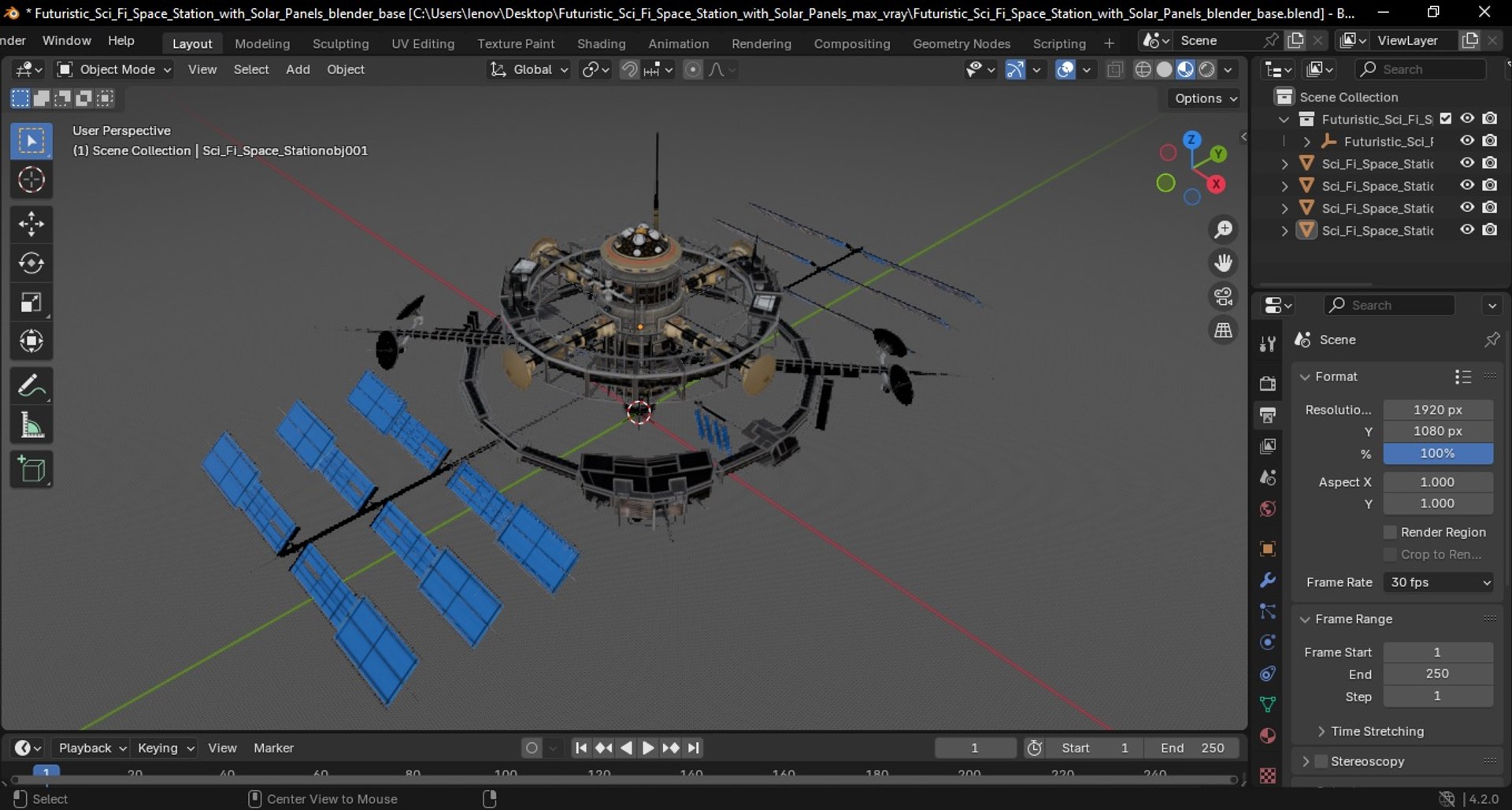Toggle auto keying record button
Screen dimensions: 1512x810
[x=532, y=748]
